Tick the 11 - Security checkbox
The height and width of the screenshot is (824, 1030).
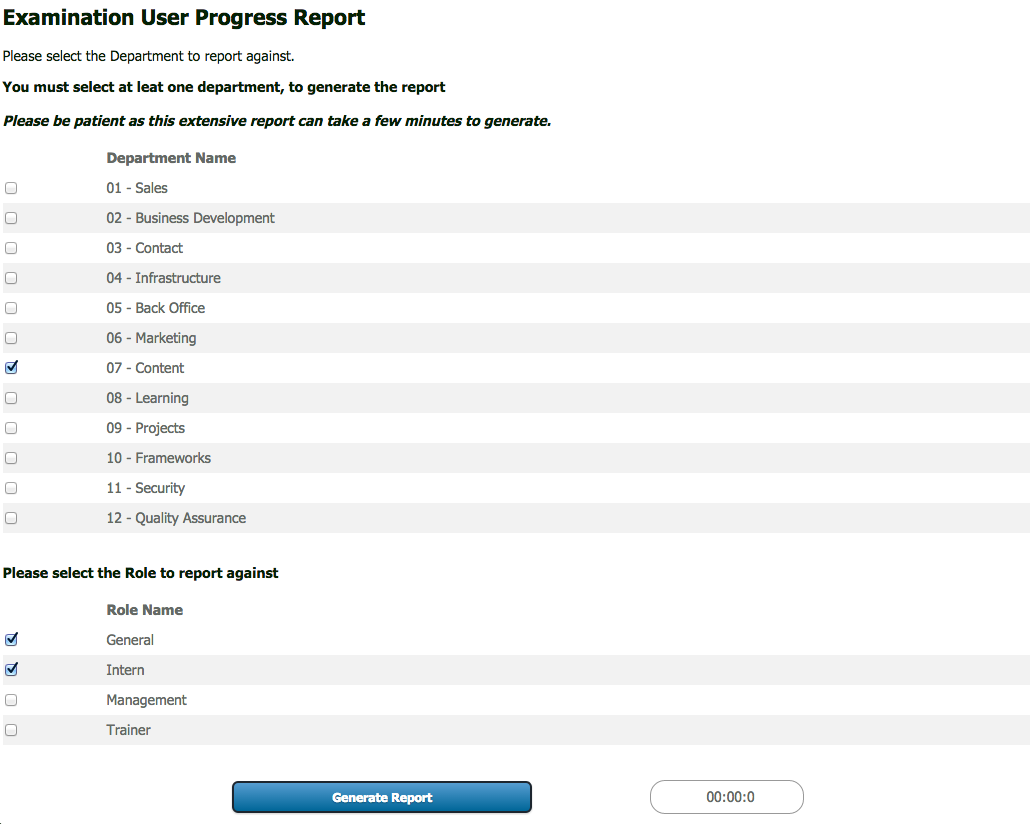point(10,487)
